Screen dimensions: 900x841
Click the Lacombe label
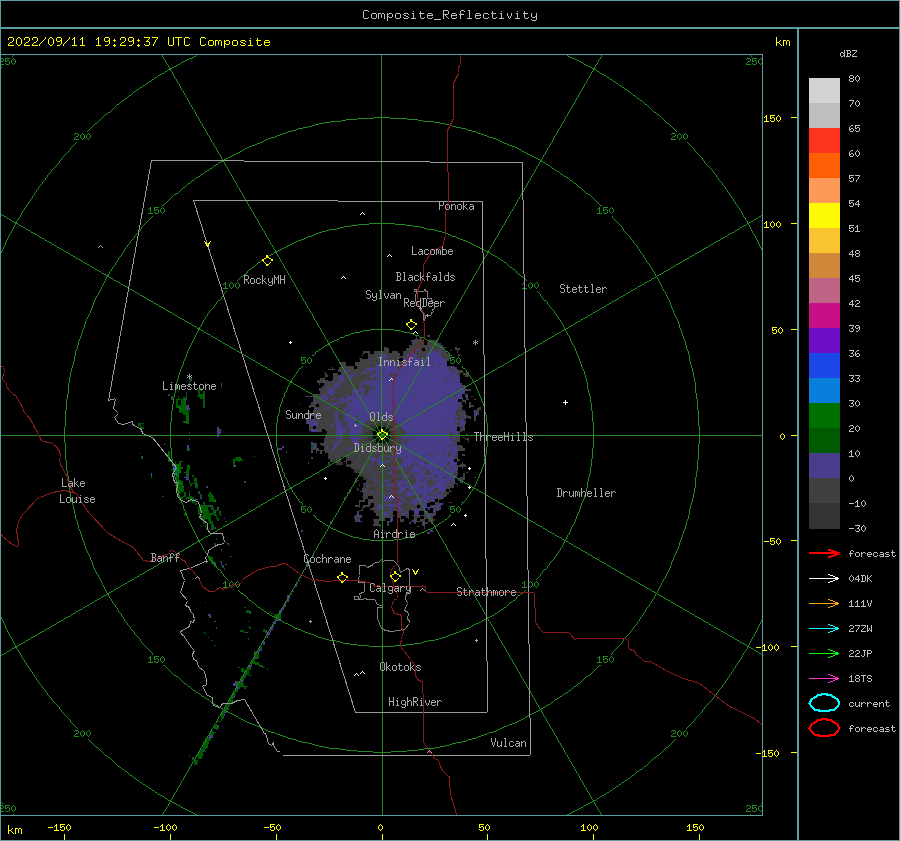pos(432,251)
